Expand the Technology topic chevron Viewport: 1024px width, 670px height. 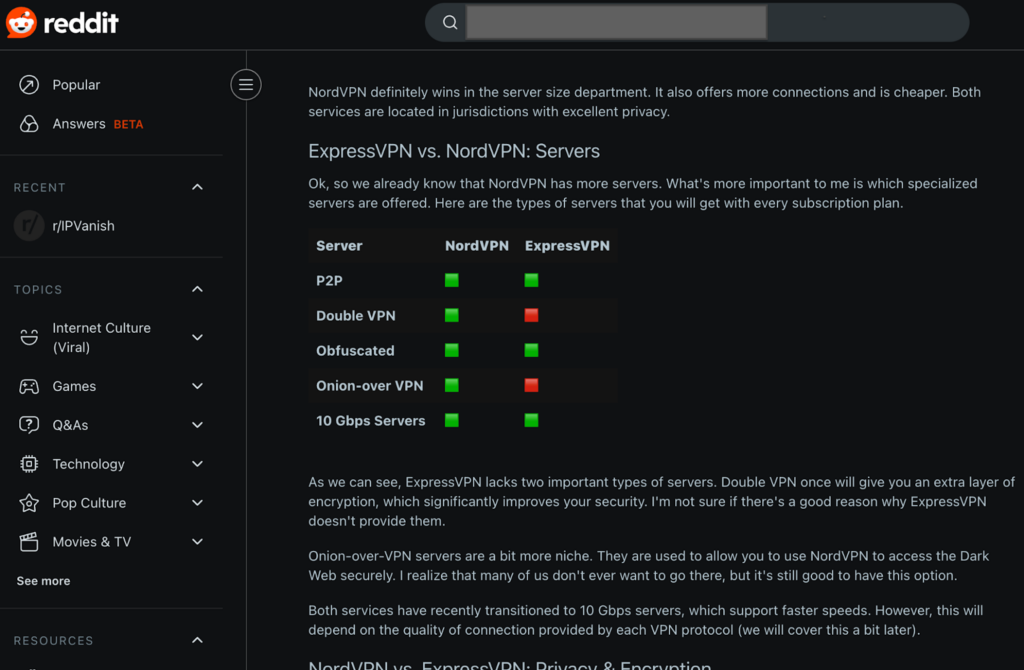coord(197,464)
